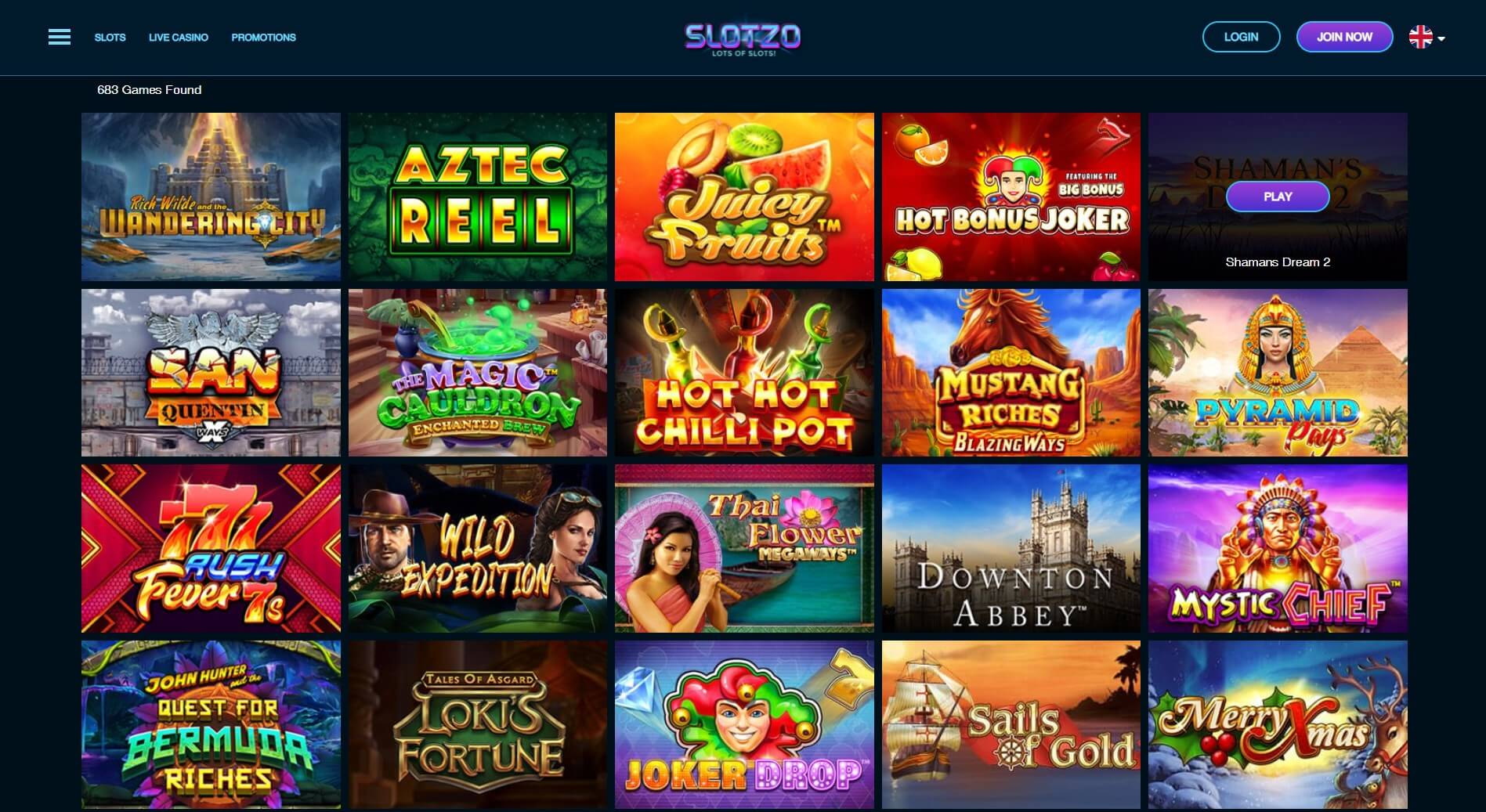Image resolution: width=1486 pixels, height=812 pixels.
Task: Expand the language dropdown arrow
Action: click(x=1441, y=38)
